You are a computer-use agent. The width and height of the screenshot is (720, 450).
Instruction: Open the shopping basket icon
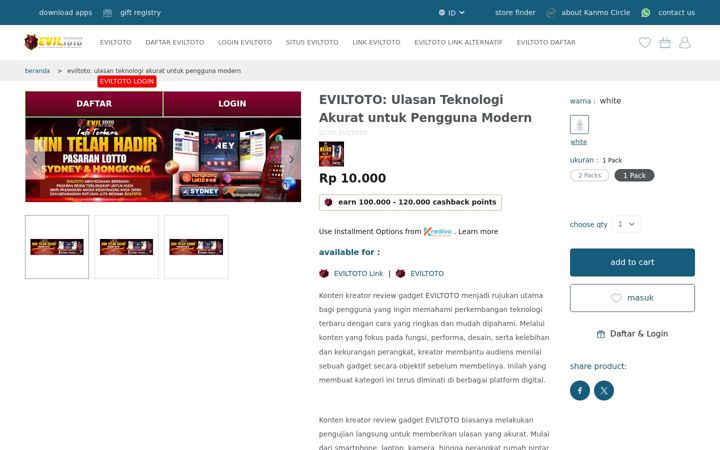[x=665, y=42]
